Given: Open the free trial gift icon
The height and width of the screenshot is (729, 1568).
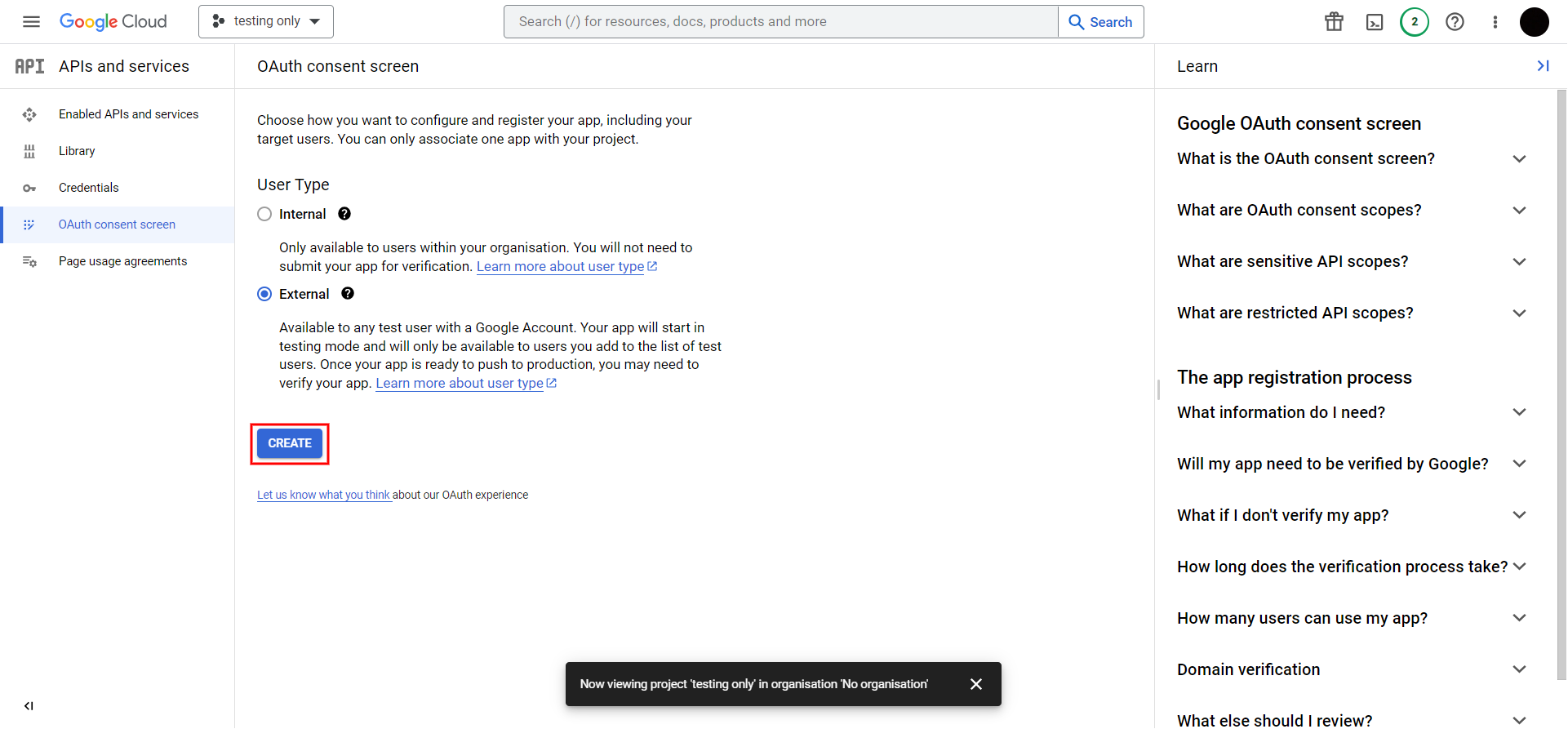Looking at the screenshot, I should coord(1334,22).
